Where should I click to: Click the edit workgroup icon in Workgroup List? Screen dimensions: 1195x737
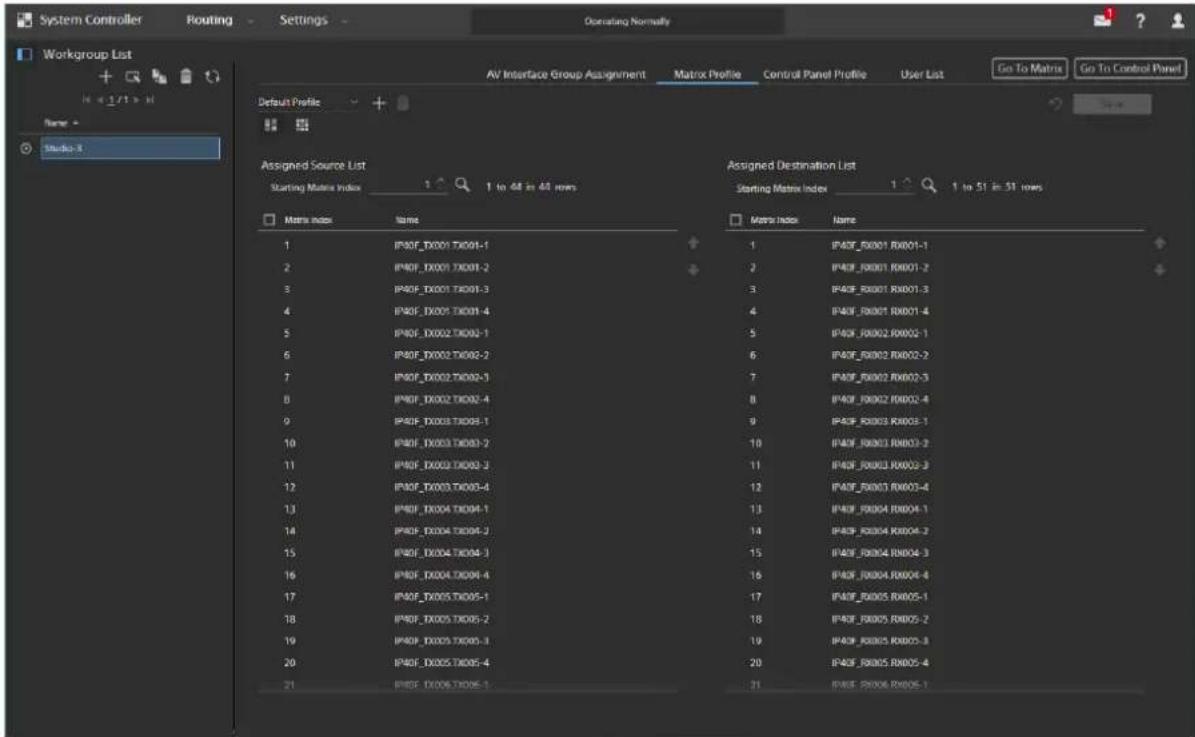(133, 77)
